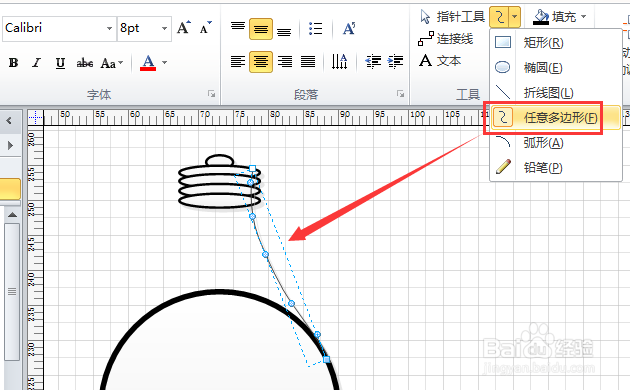Choose 任意多边形(F) freeform from the menu
The image size is (630, 390).
click(x=556, y=118)
